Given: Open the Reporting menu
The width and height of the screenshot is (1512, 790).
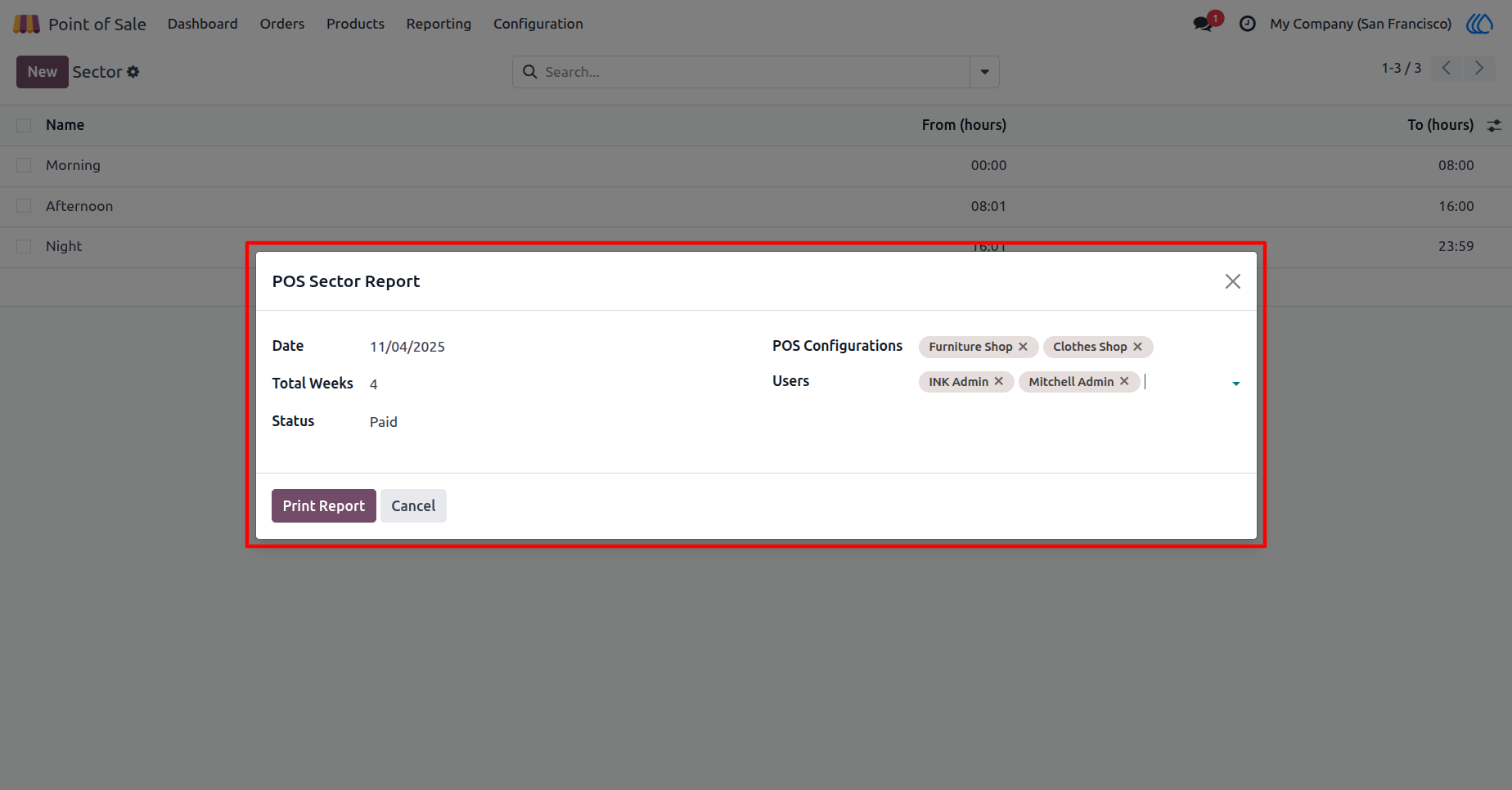Looking at the screenshot, I should pos(439,24).
